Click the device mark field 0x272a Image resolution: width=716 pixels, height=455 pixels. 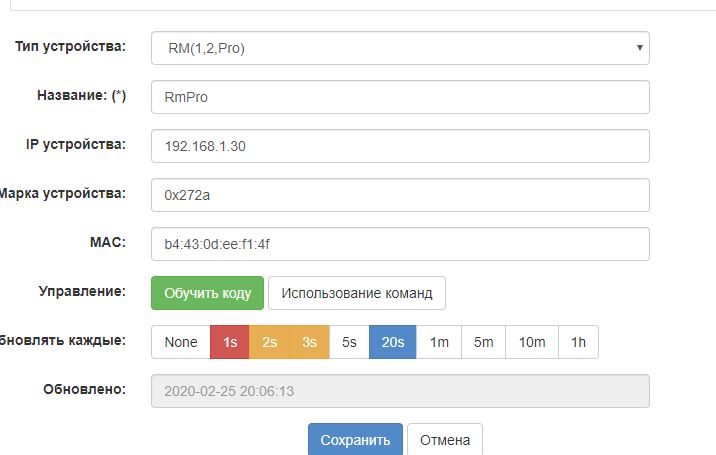coord(400,195)
